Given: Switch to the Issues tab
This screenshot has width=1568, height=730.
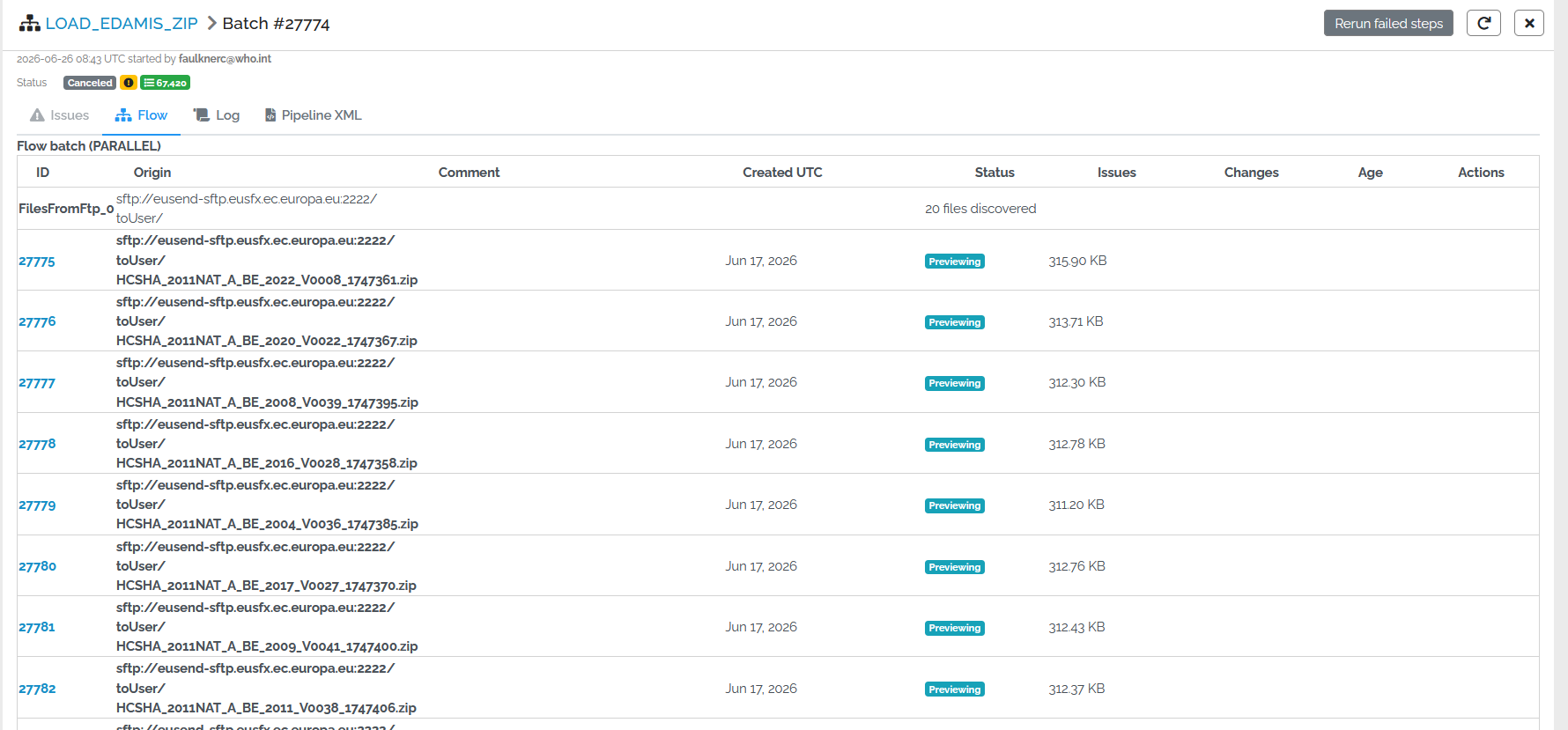Looking at the screenshot, I should click(x=60, y=115).
